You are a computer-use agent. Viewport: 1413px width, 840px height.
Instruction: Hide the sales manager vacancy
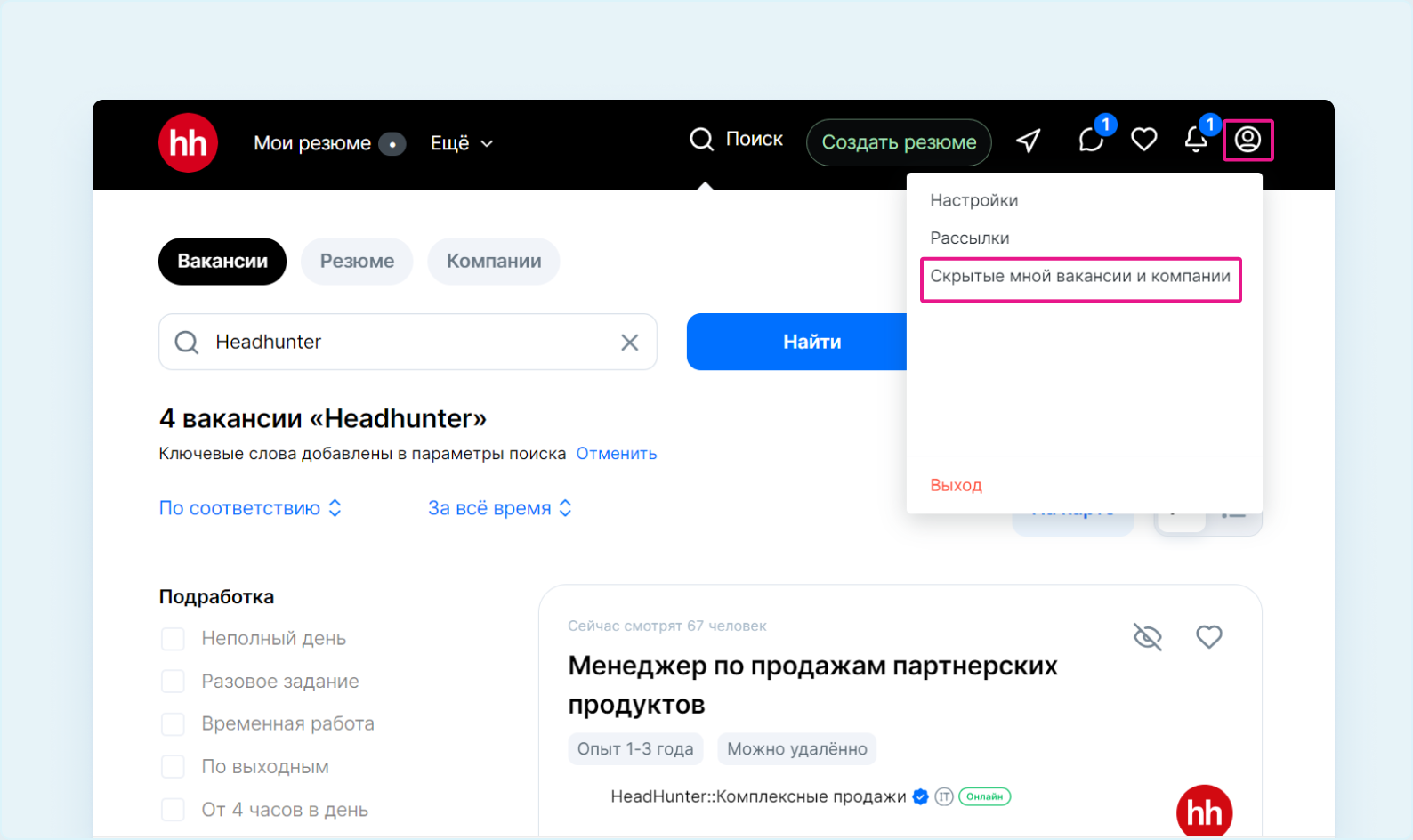[x=1148, y=637]
